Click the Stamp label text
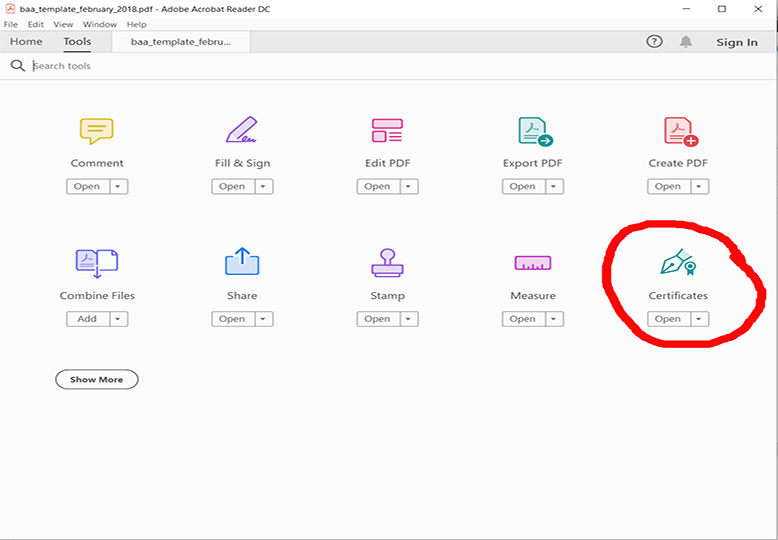 [388, 296]
